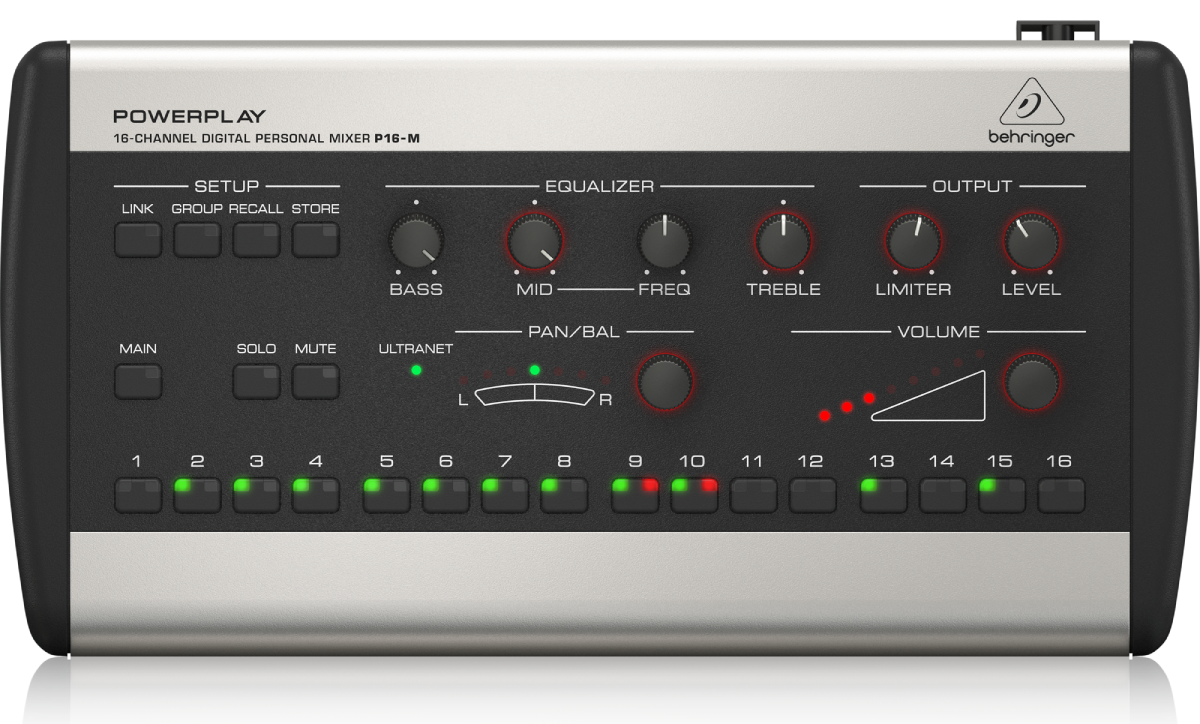This screenshot has width=1200, height=724.
Task: Click the pan L/R LED meter
Action: pos(535,388)
